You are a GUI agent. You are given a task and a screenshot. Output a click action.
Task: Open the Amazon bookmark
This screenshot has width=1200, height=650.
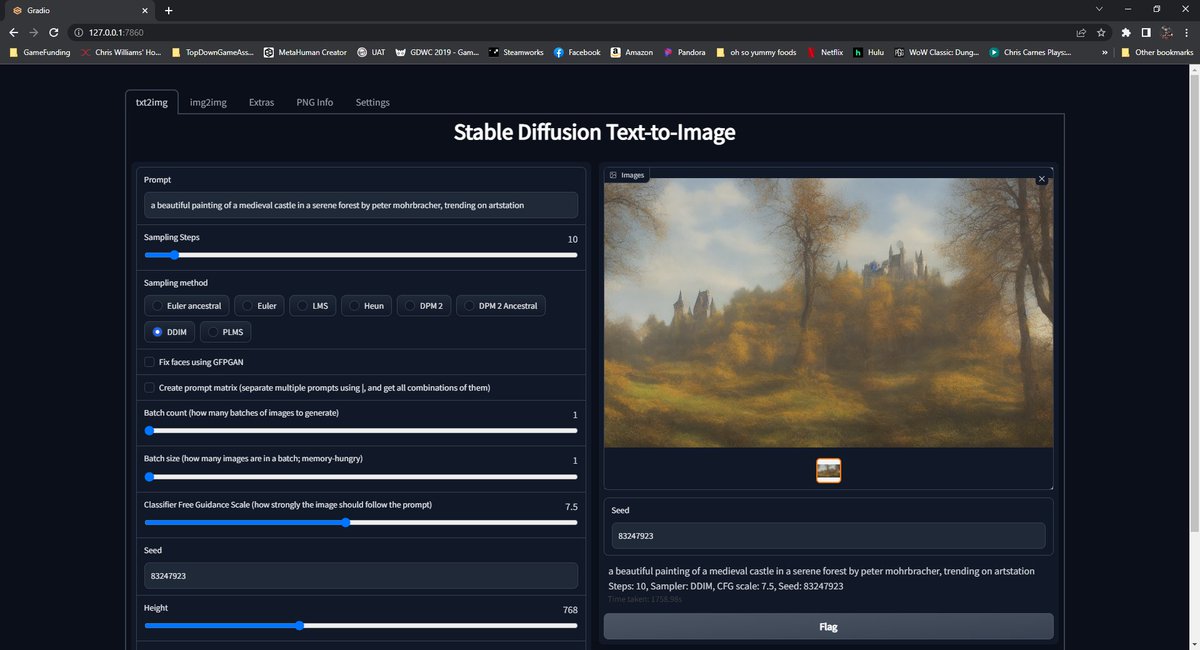[x=632, y=52]
